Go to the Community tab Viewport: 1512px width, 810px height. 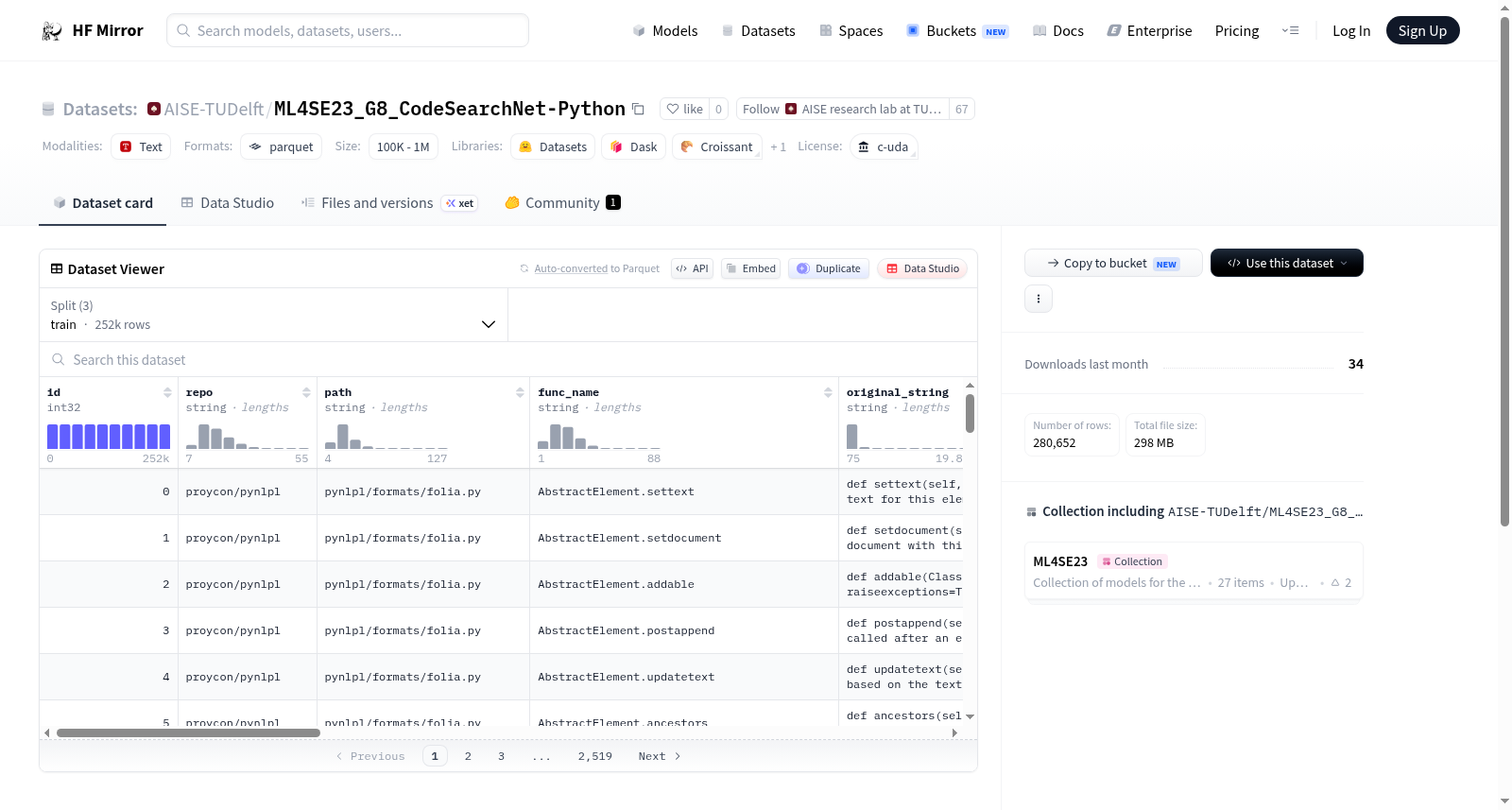pyautogui.click(x=563, y=203)
